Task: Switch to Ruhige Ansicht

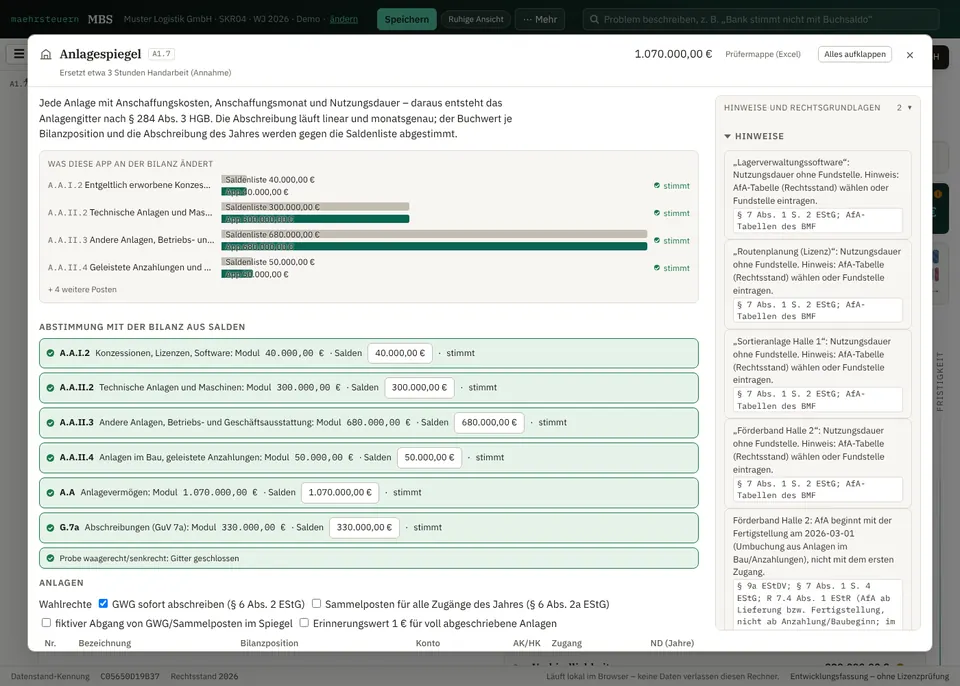Action: [x=476, y=19]
